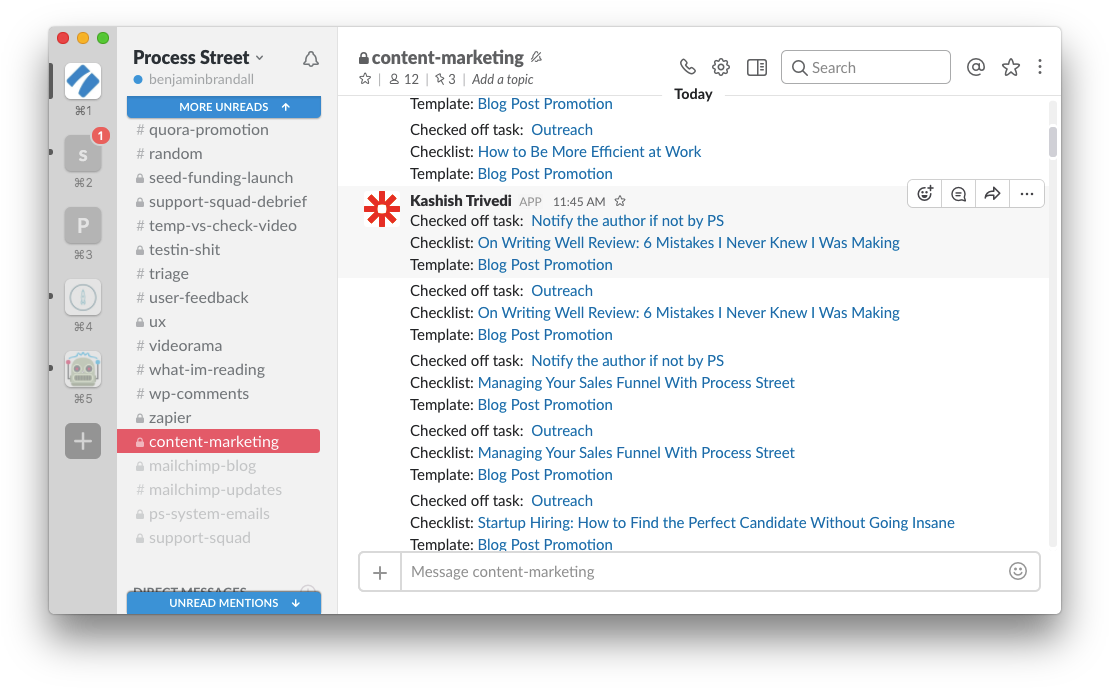Screen dimensions: 1109x688
Task: Star Kashish Trivedi's 11:45 AM message
Action: click(620, 201)
